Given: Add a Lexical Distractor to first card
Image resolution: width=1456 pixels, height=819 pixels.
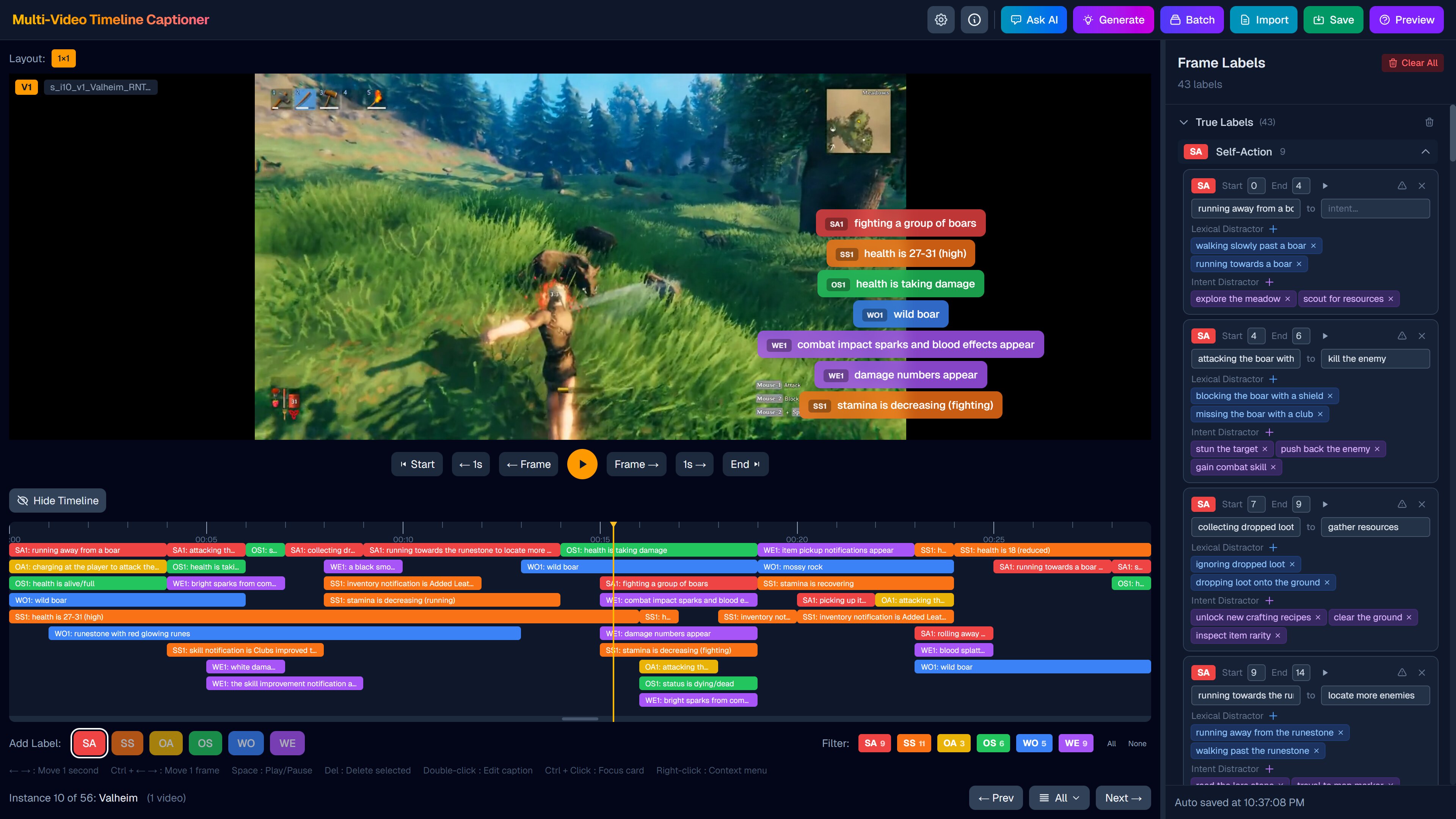Looking at the screenshot, I should pyautogui.click(x=1273, y=229).
